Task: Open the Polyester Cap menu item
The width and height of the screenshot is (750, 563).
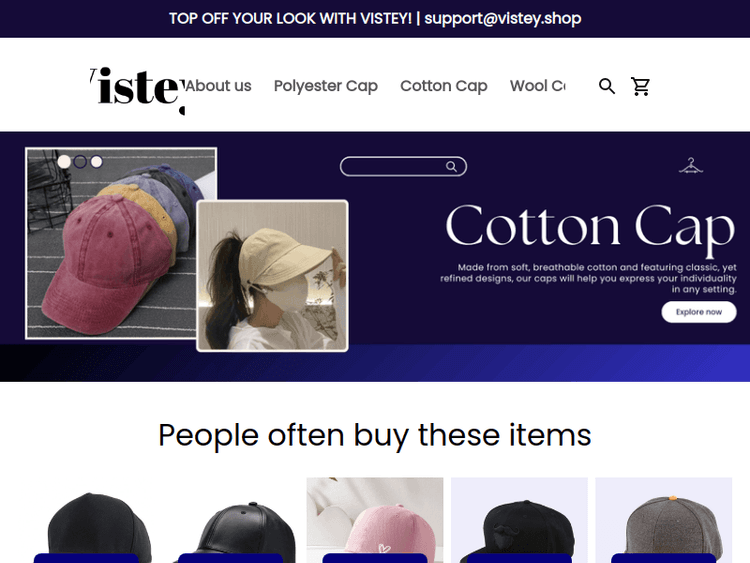Action: (326, 86)
